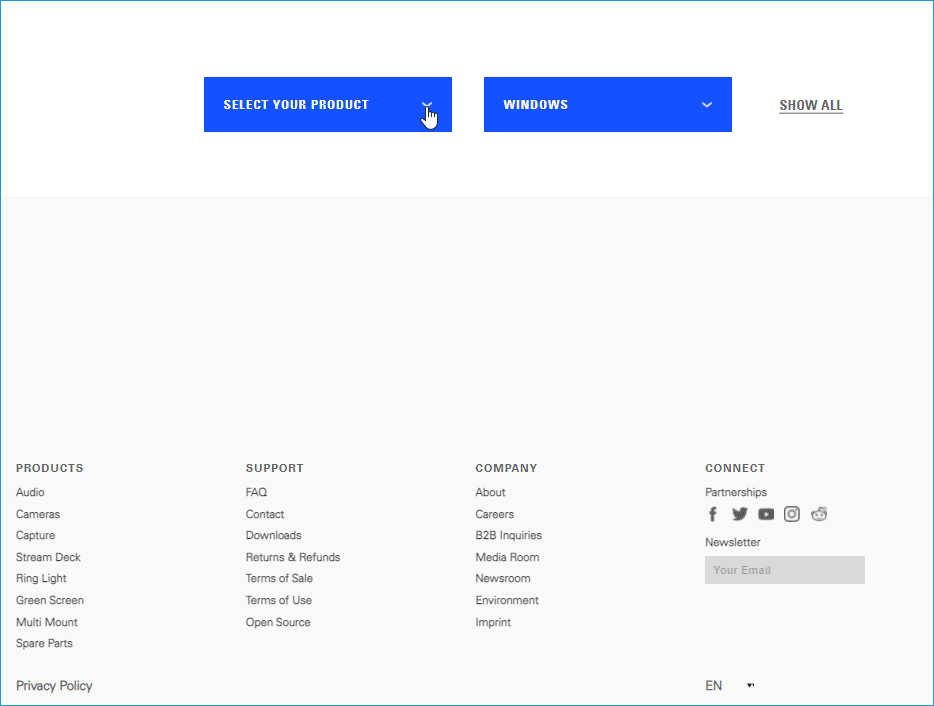View the Terms of Use
Image resolution: width=934 pixels, height=706 pixels.
pyautogui.click(x=279, y=600)
